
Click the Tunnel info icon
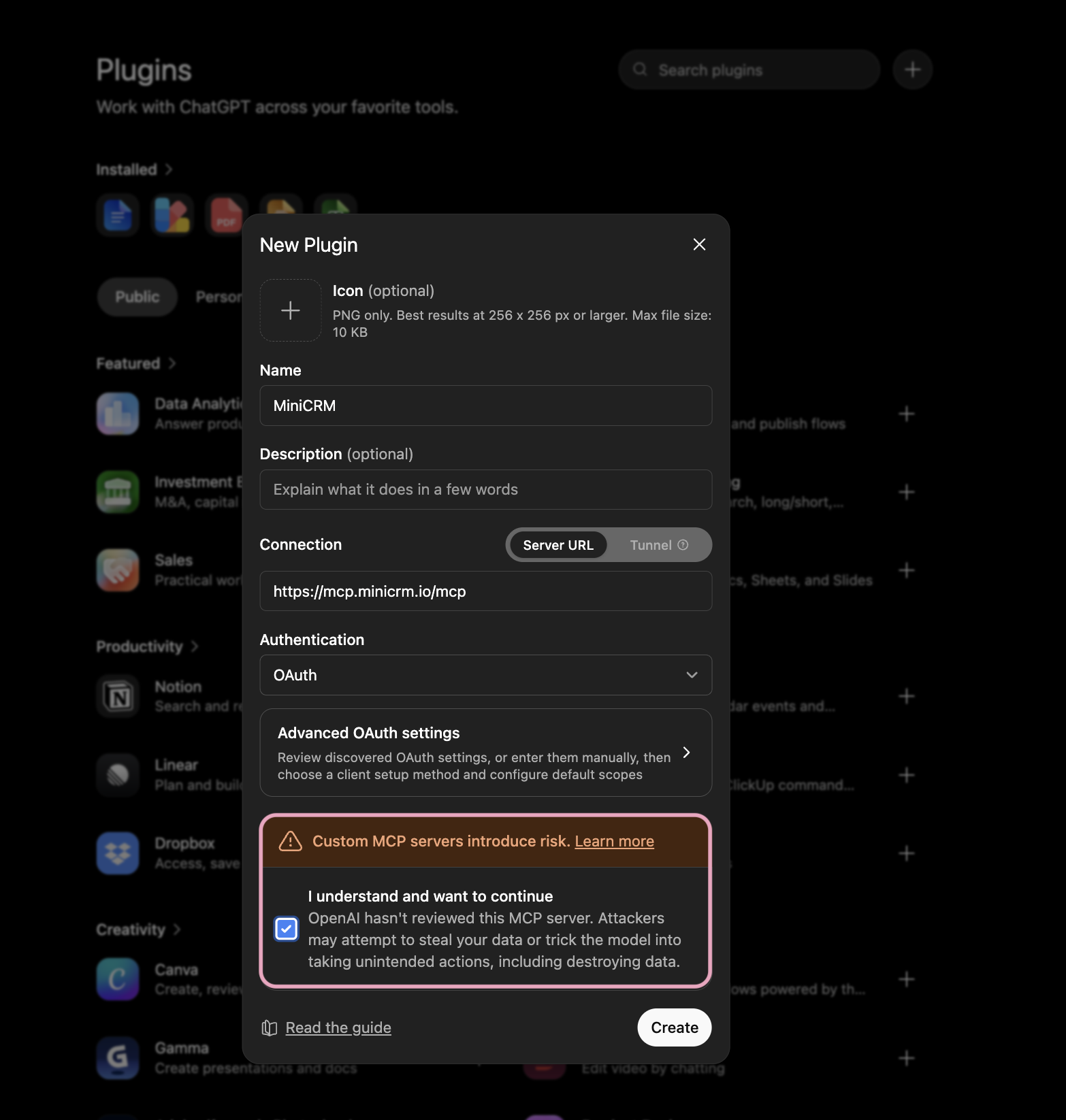(x=683, y=545)
